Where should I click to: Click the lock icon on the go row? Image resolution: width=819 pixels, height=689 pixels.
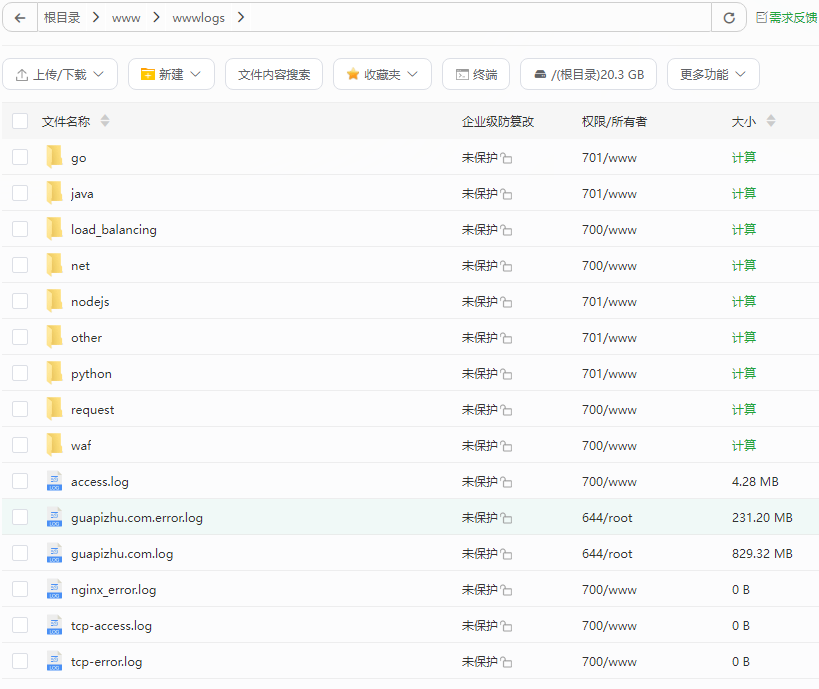[x=506, y=158]
